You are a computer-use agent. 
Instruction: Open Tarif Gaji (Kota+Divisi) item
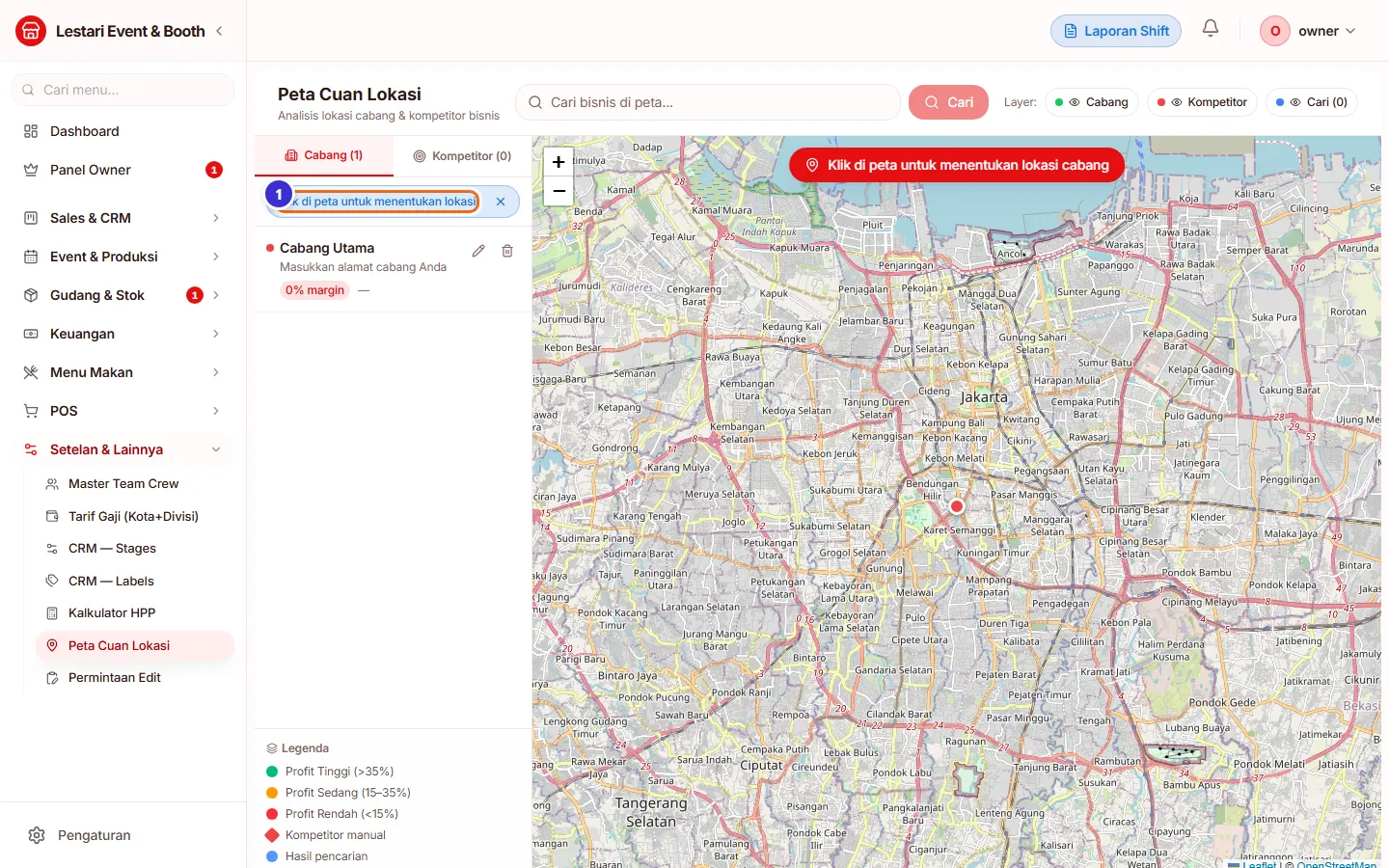click(x=135, y=517)
